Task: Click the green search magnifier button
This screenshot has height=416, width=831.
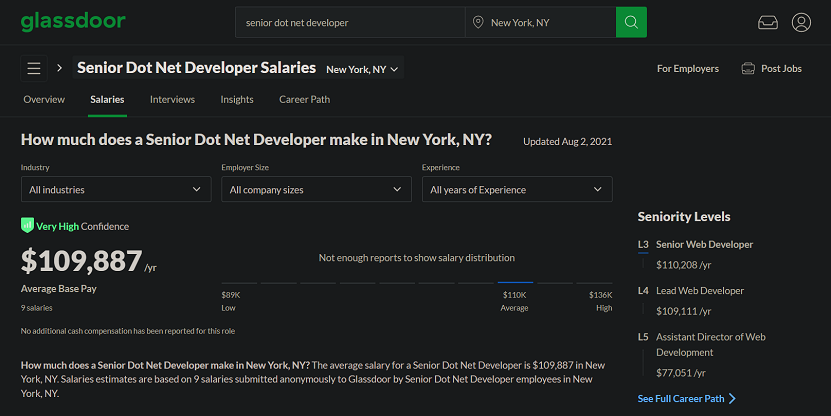Action: click(x=631, y=22)
